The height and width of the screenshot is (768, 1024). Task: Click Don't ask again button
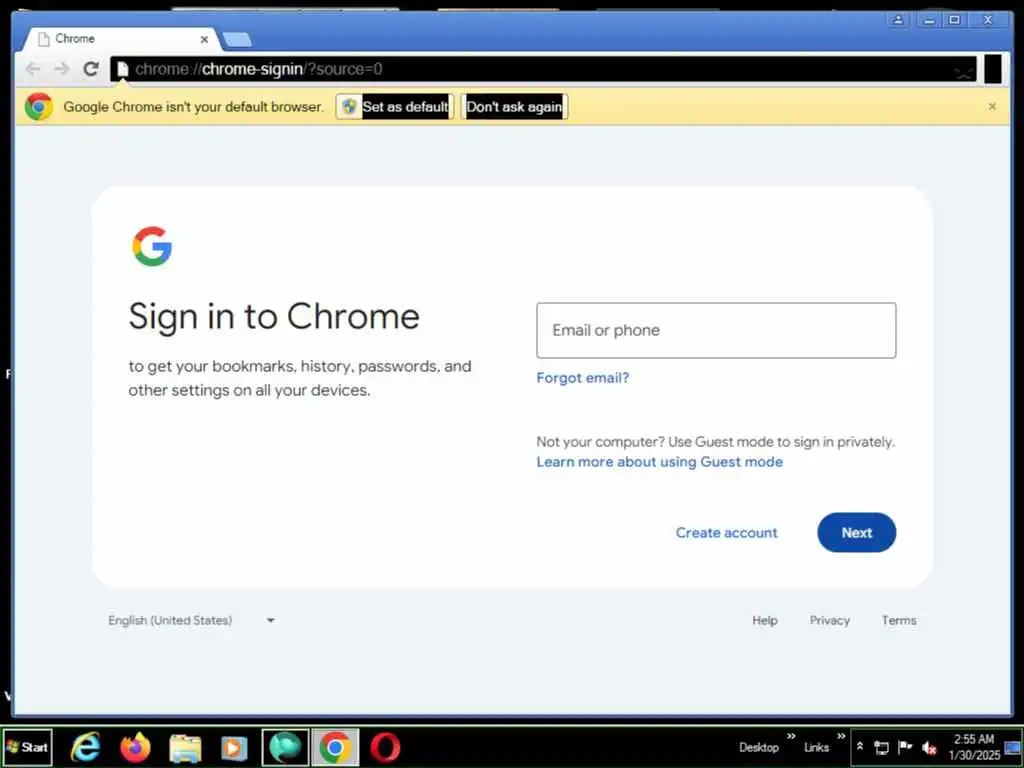coord(514,106)
